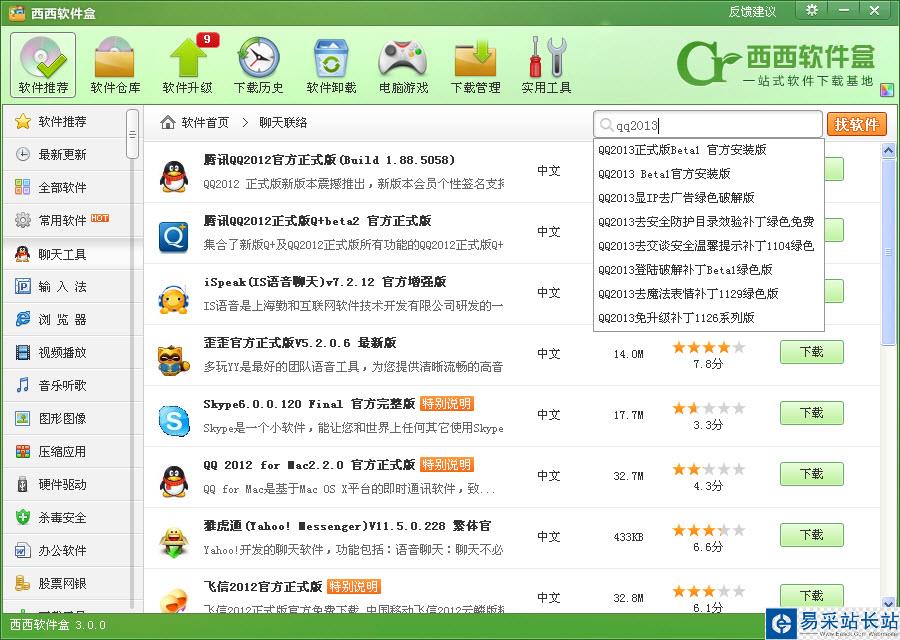Click the 腾讯QQ2012官方正式版 penguin icon
900x640 pixels.
coord(174,176)
